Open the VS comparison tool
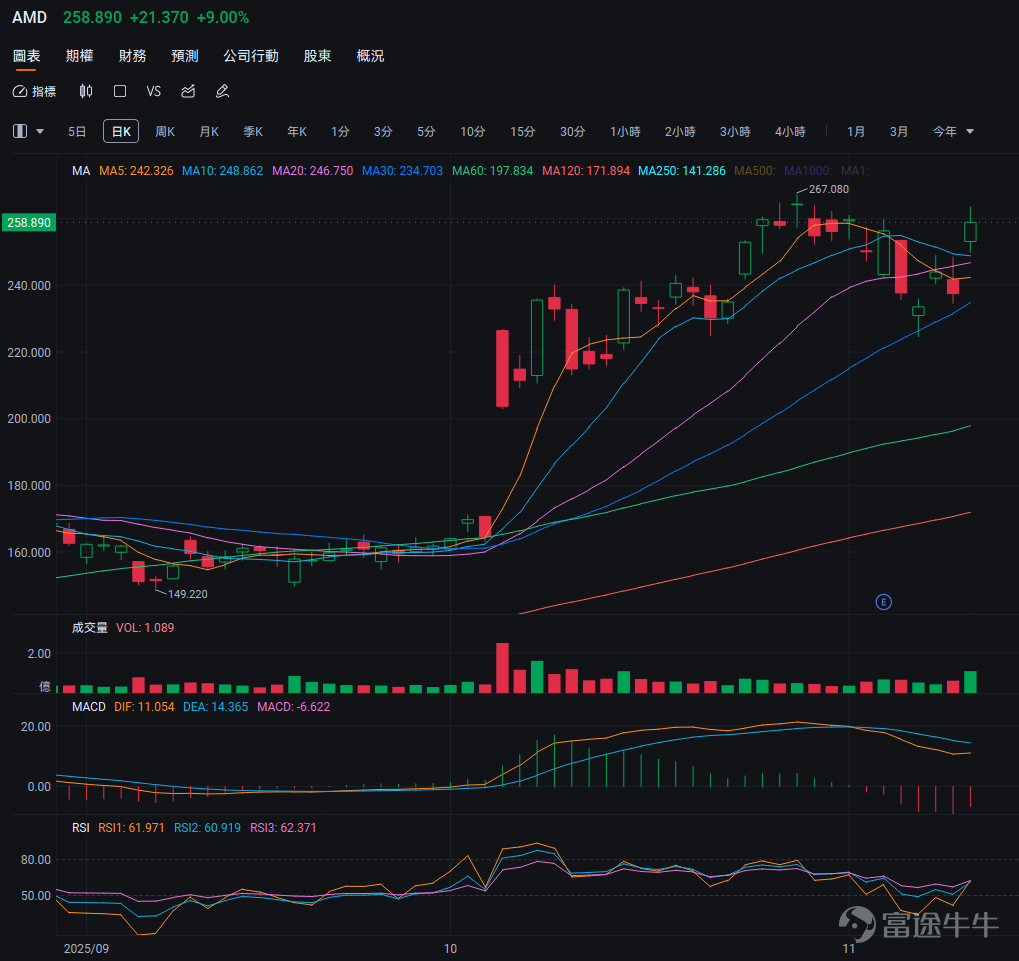Image resolution: width=1019 pixels, height=961 pixels. coord(153,92)
